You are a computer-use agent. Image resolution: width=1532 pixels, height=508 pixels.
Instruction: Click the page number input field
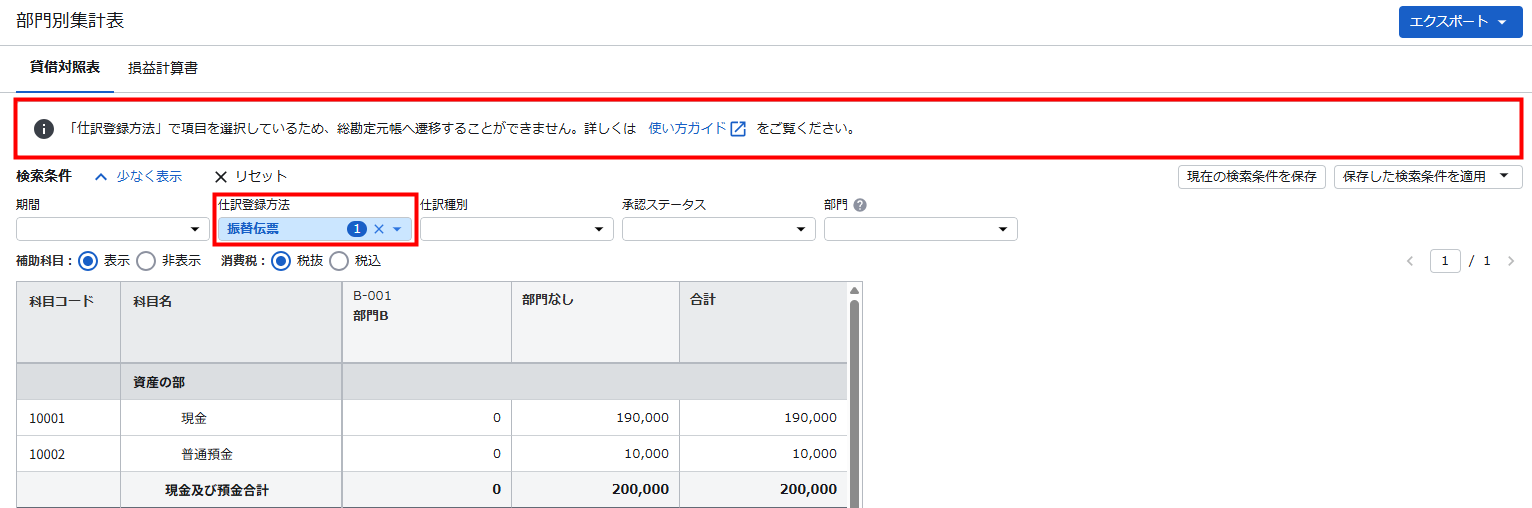point(1445,261)
